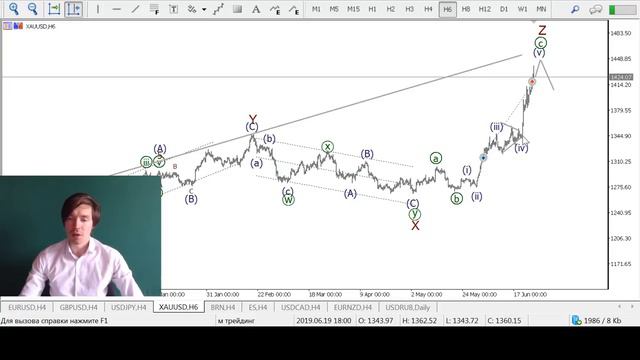Image resolution: width=640 pixels, height=360 pixels.
Task: Click the shapes and arrows objects icon
Action: pyautogui.click(x=191, y=9)
